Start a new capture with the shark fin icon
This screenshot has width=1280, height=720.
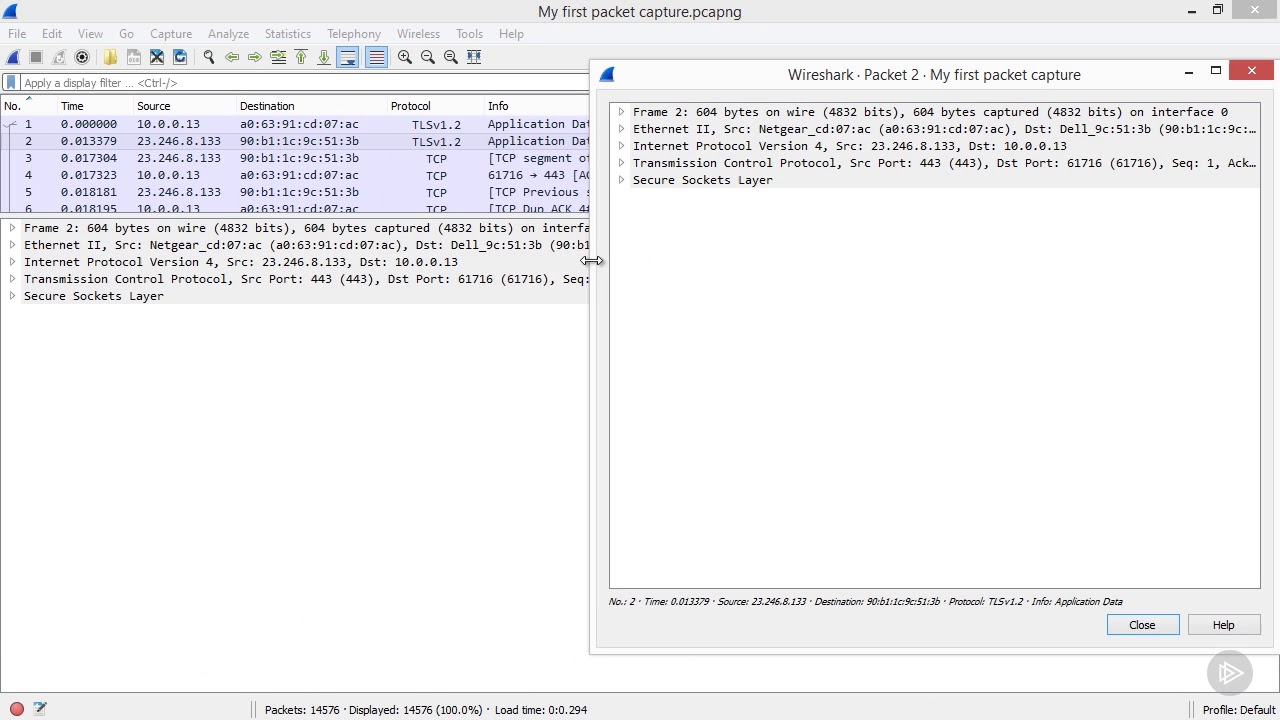(13, 57)
